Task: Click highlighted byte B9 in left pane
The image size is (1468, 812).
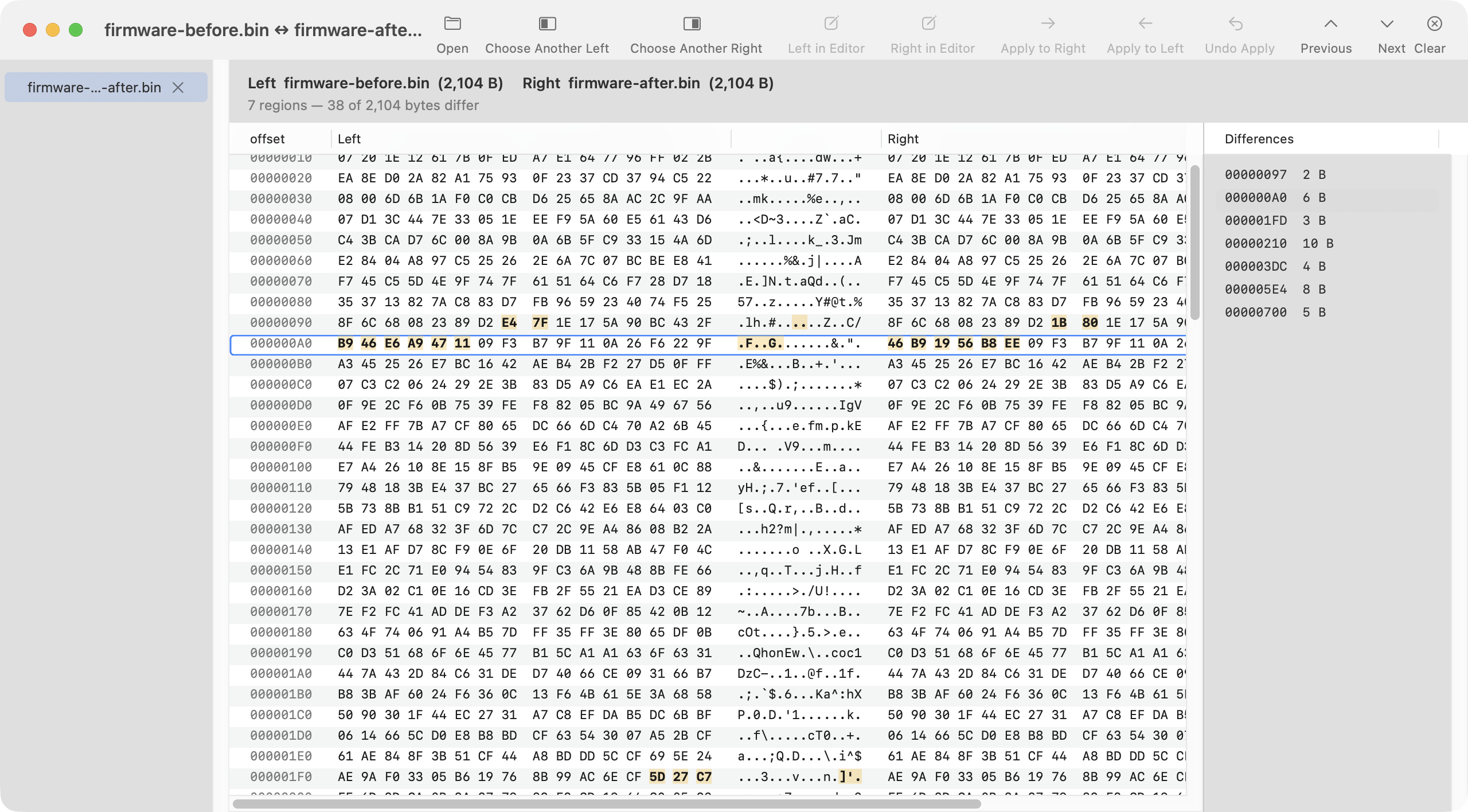Action: 345,343
